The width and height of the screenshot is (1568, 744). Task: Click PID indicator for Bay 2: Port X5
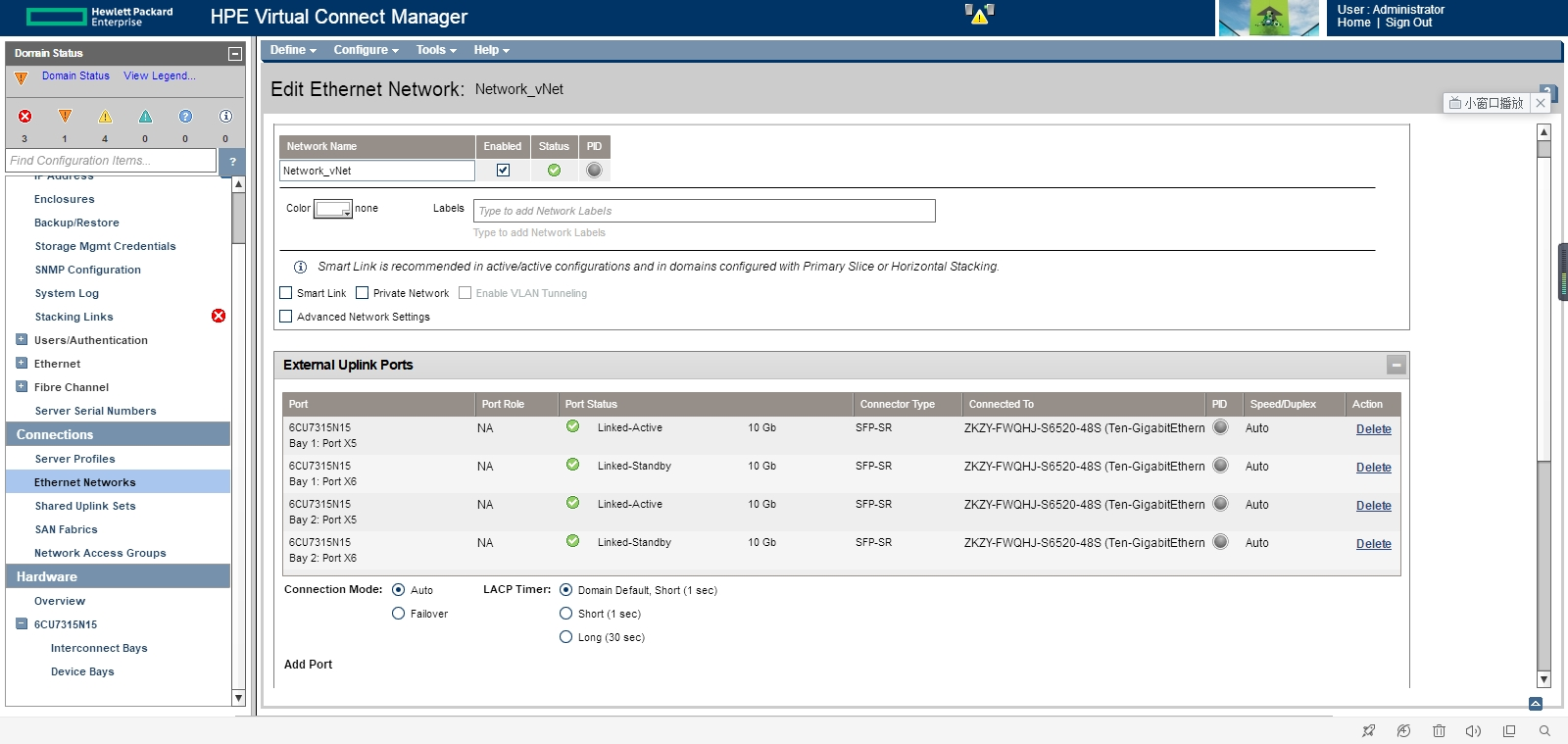[x=1220, y=504]
